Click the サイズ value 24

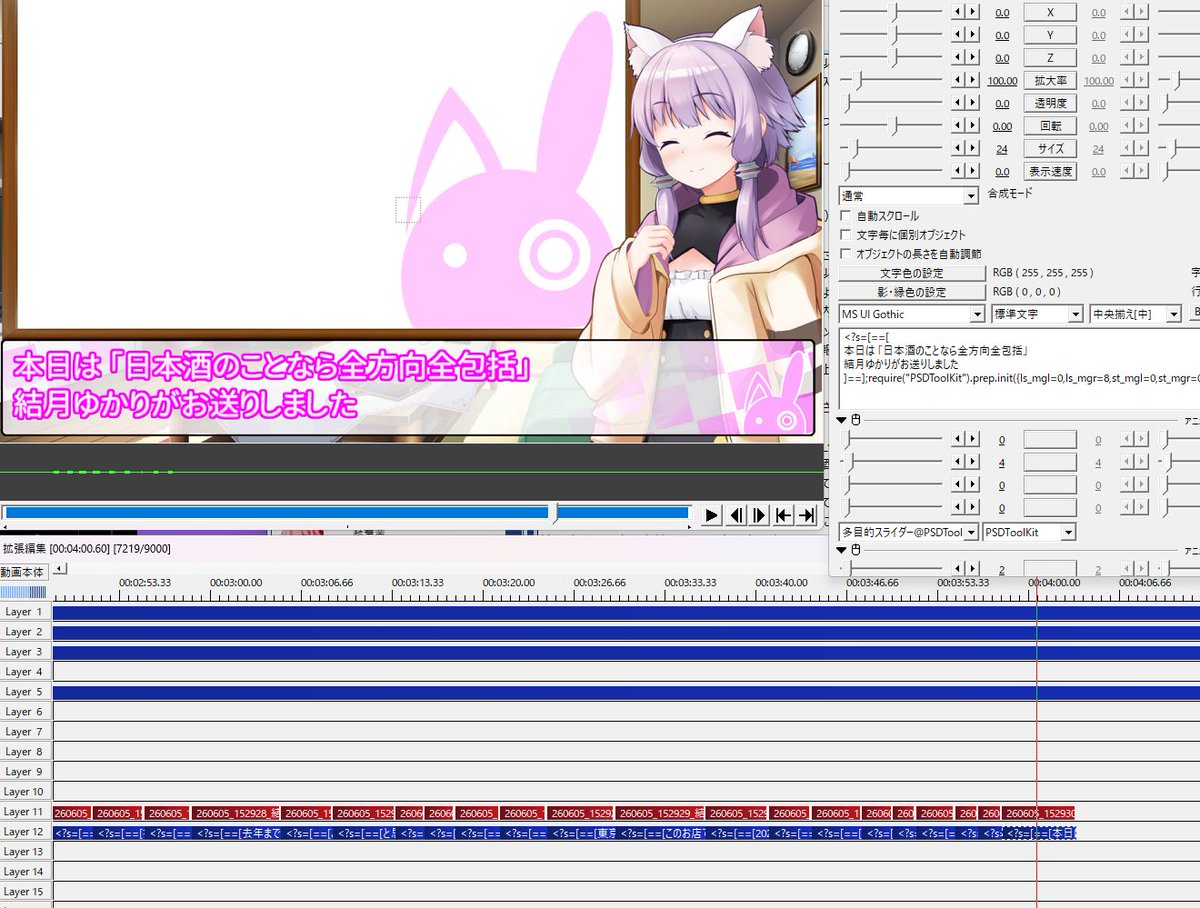[x=1002, y=149]
